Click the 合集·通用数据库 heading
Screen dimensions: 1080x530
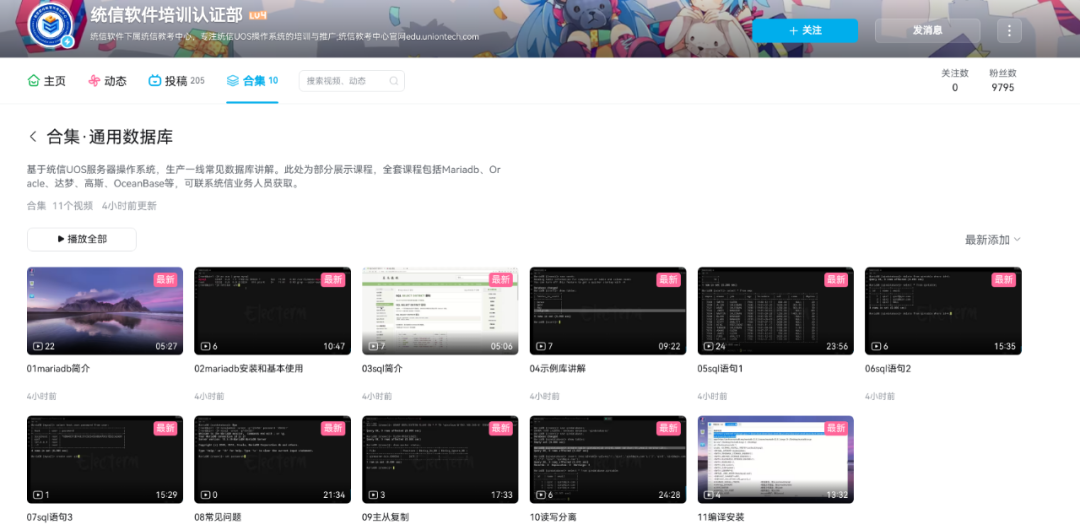pyautogui.click(x=110, y=136)
